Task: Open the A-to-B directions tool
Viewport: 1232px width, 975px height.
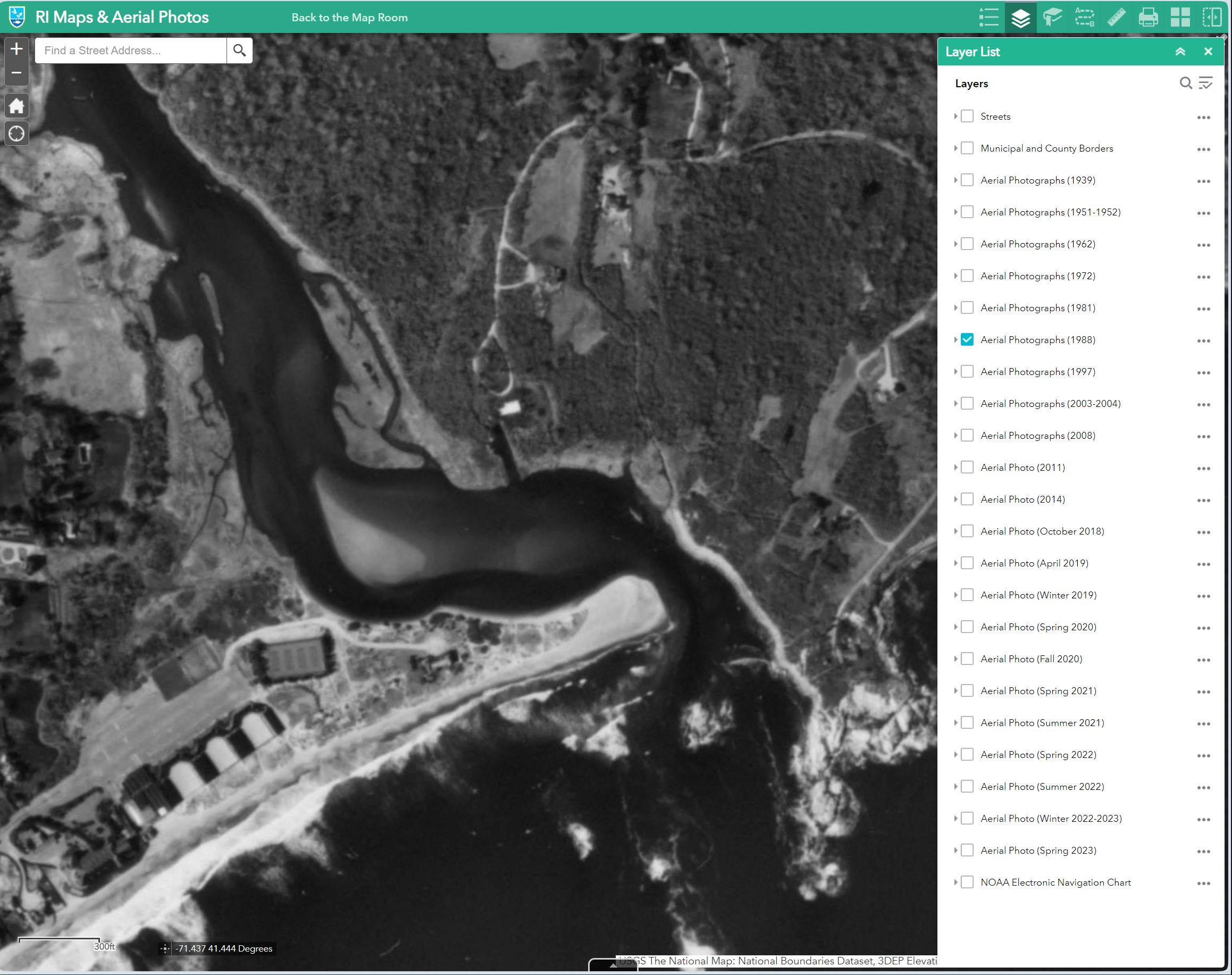Action: pos(1084,17)
